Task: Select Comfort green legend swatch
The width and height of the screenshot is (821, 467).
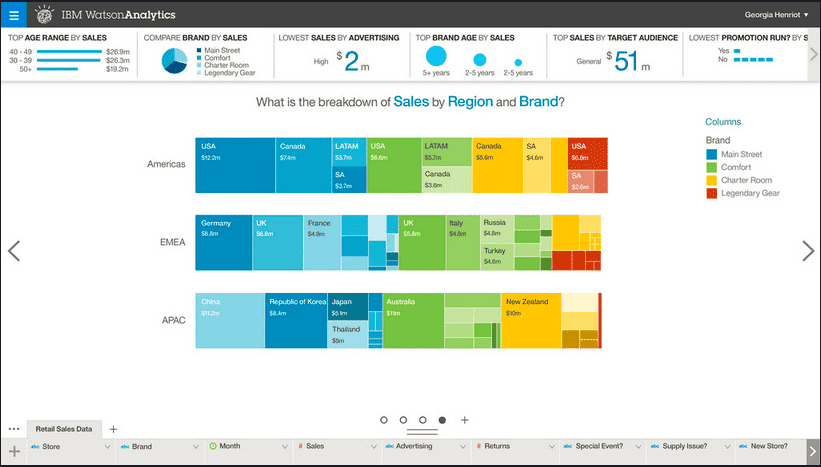Action: (x=712, y=168)
